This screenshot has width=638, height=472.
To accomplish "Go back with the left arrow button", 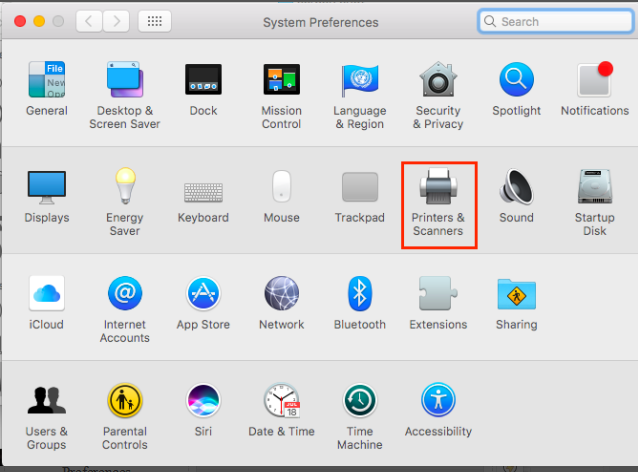I will point(89,21).
